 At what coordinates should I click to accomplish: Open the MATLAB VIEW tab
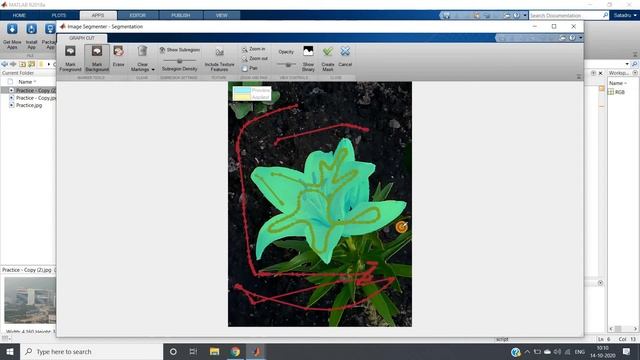pos(222,16)
